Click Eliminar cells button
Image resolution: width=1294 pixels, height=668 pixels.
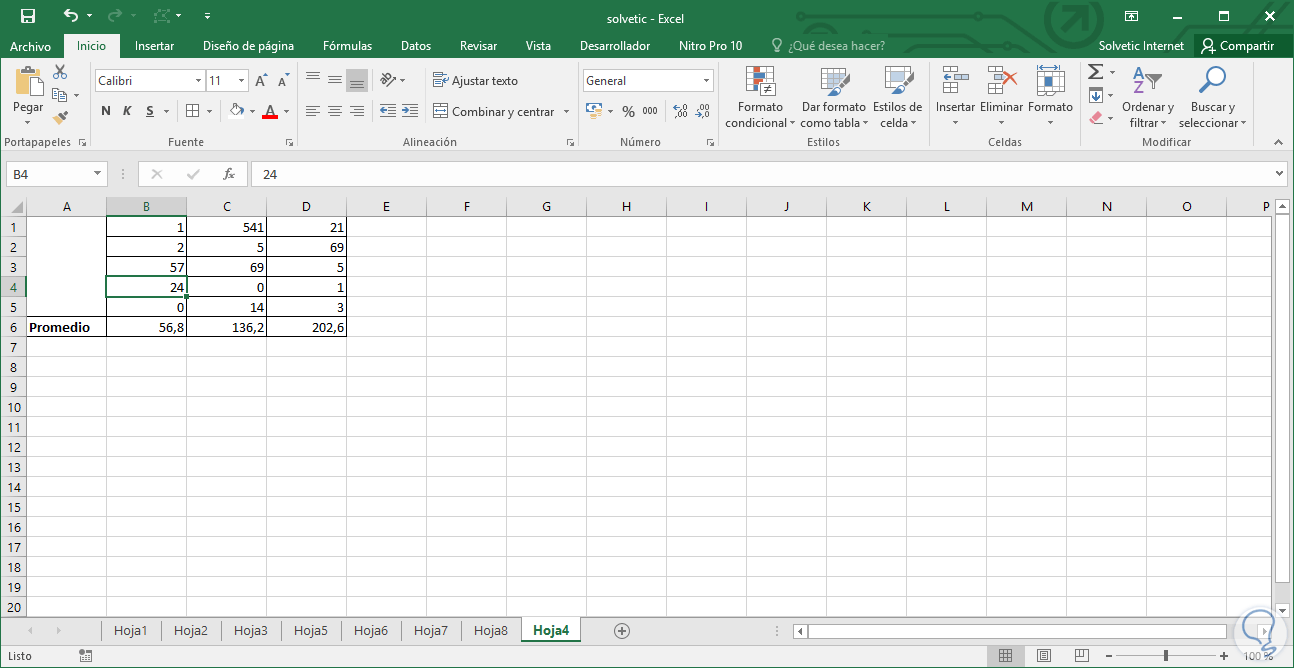click(1001, 98)
